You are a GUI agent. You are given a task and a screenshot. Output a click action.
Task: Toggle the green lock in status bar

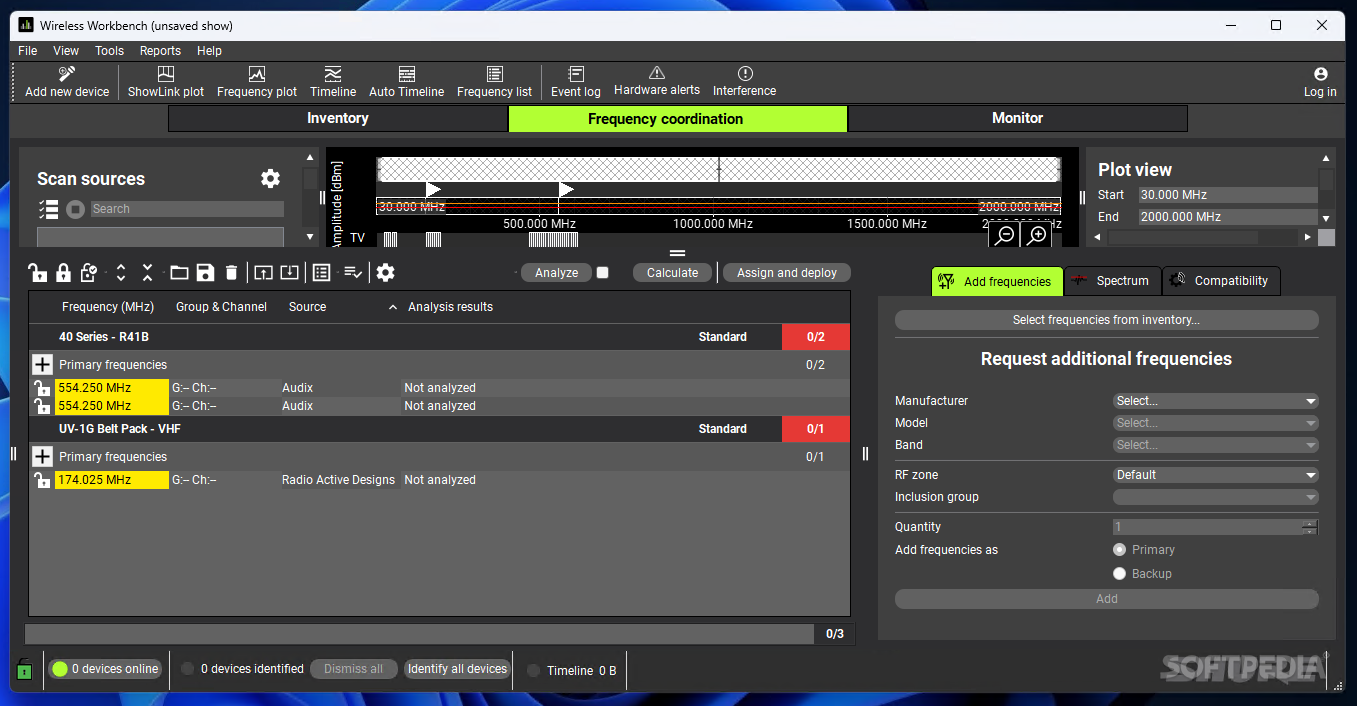coord(25,669)
